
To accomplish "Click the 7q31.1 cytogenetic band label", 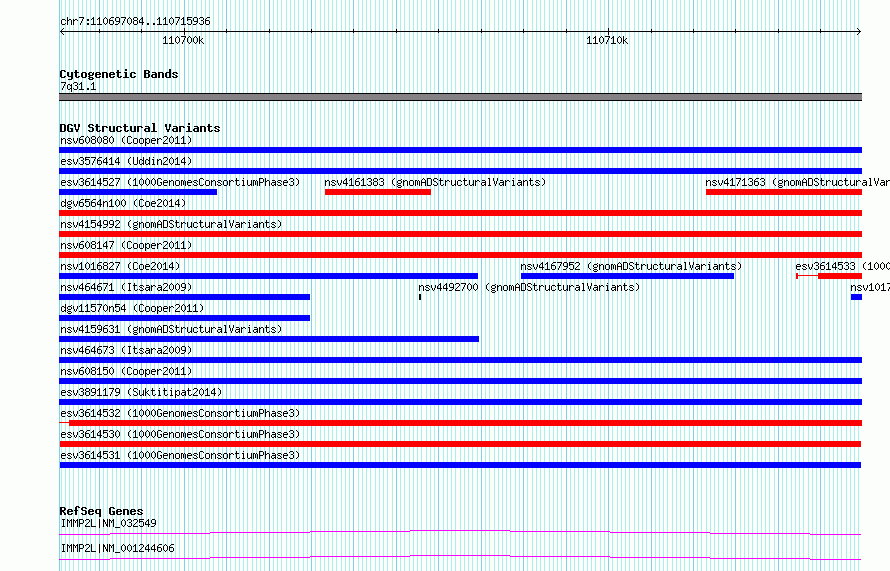I will [x=78, y=86].
